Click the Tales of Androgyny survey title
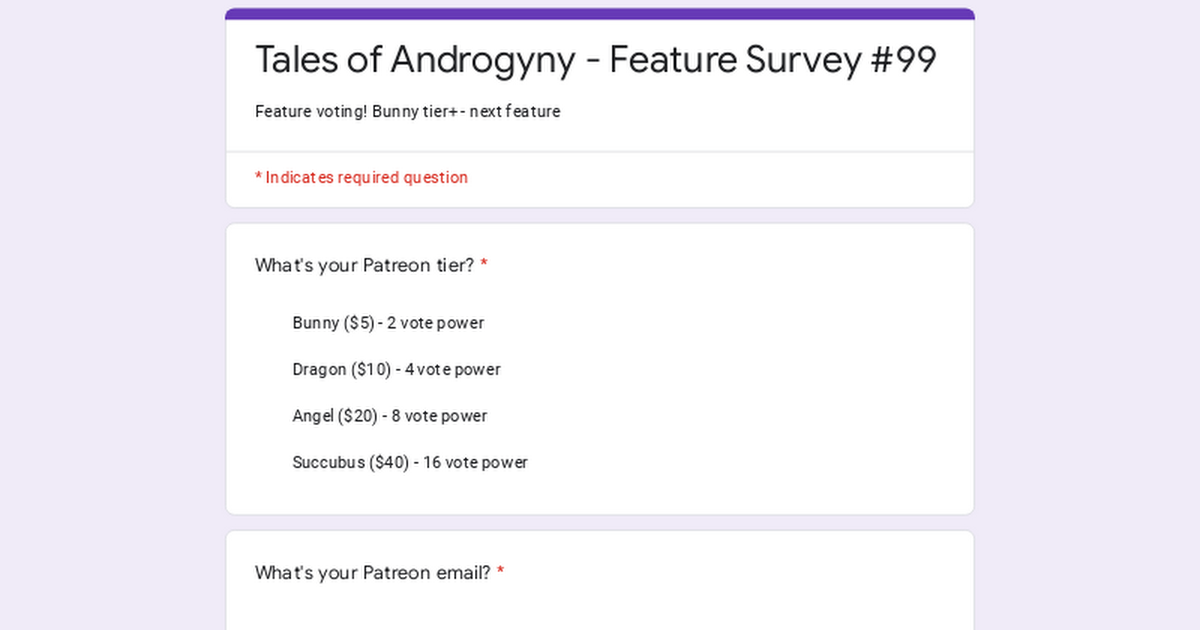The image size is (1200, 630). point(596,60)
